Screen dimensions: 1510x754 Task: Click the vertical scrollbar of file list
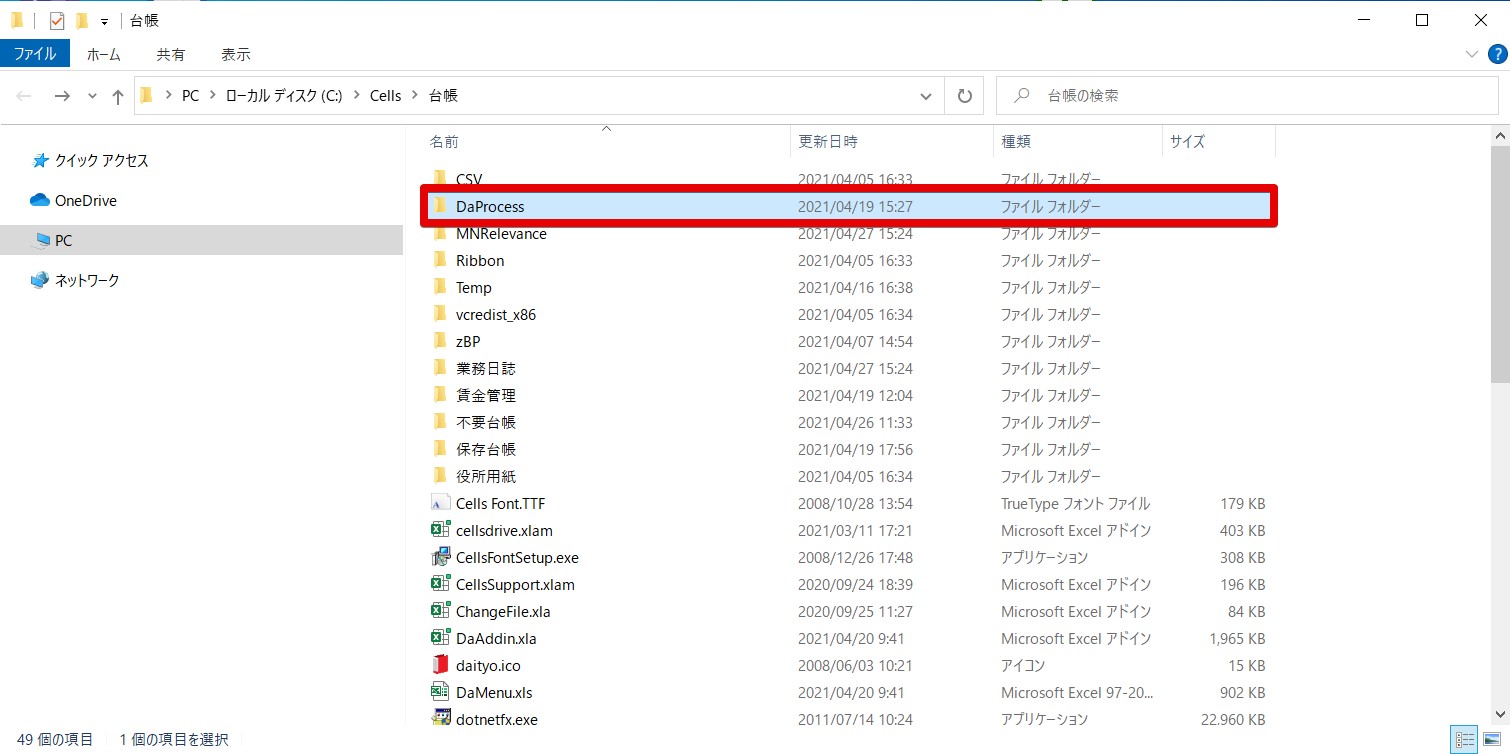click(x=1500, y=264)
